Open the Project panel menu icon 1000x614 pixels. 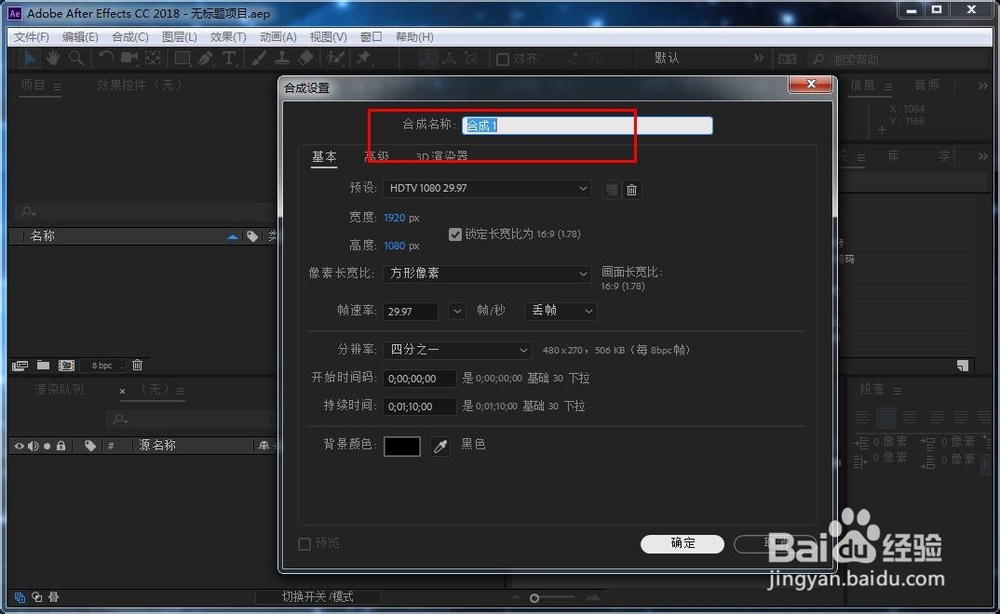click(57, 86)
